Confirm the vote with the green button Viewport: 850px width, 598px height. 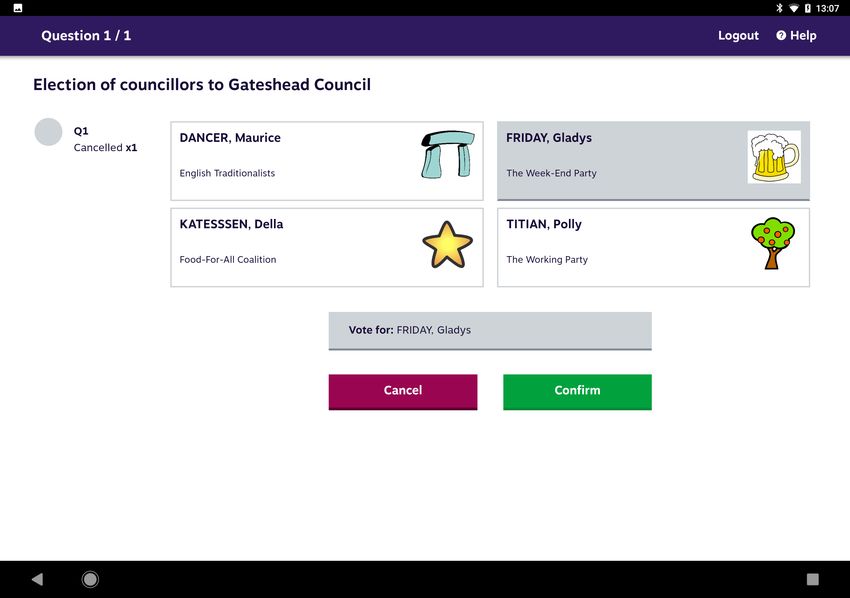(x=577, y=391)
